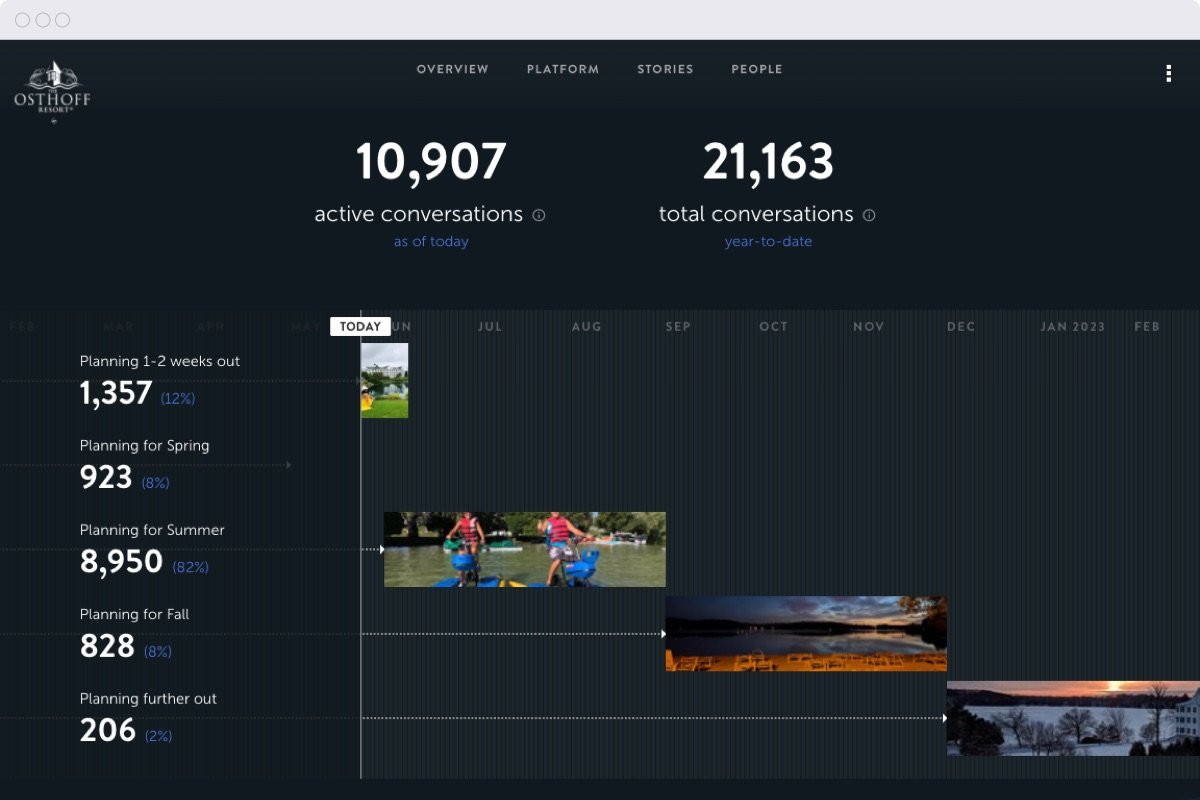Open the three-dot overflow menu

(x=1168, y=73)
